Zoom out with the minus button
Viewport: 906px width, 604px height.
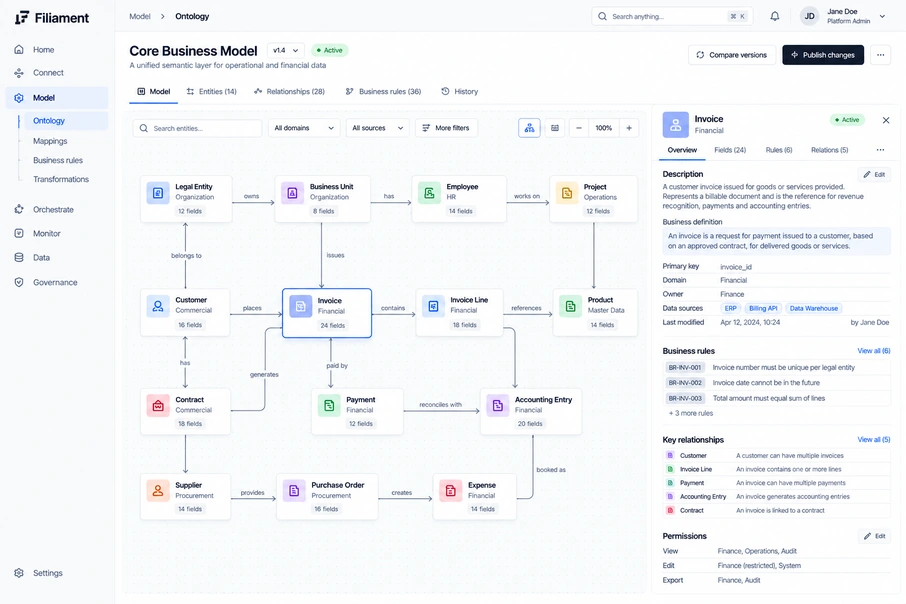click(x=579, y=128)
